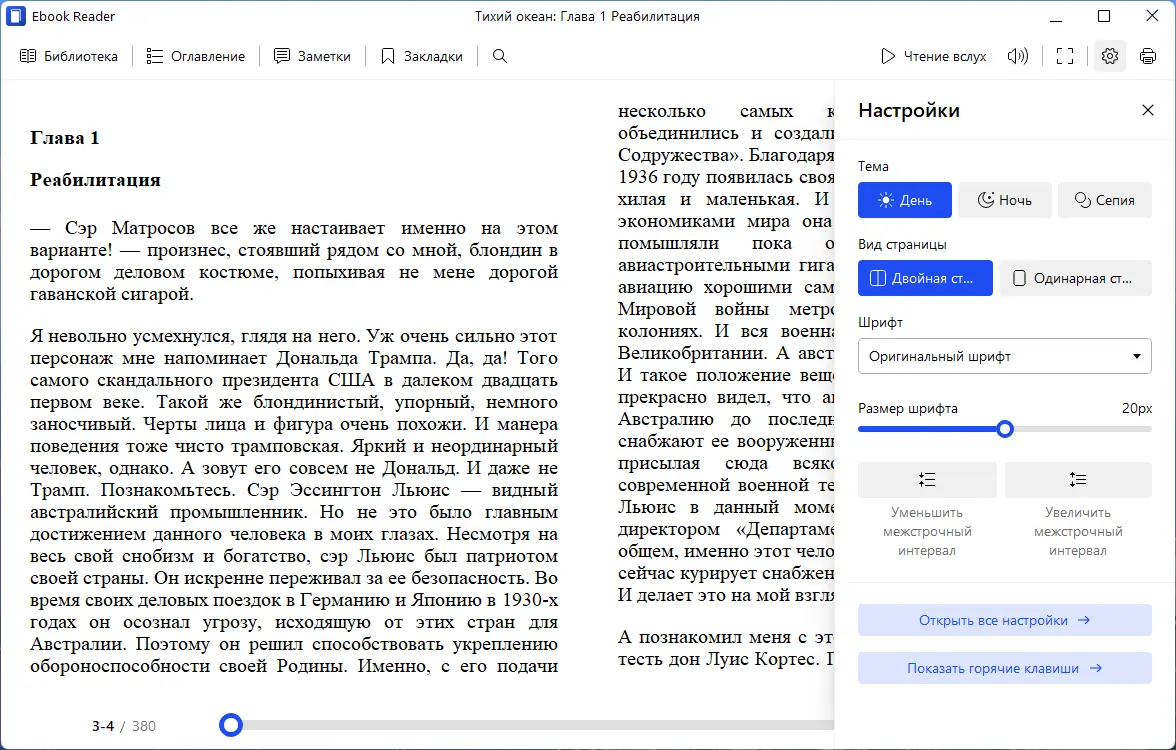Show Показать горячие клавиши
The height and width of the screenshot is (750, 1176).
pyautogui.click(x=1004, y=668)
